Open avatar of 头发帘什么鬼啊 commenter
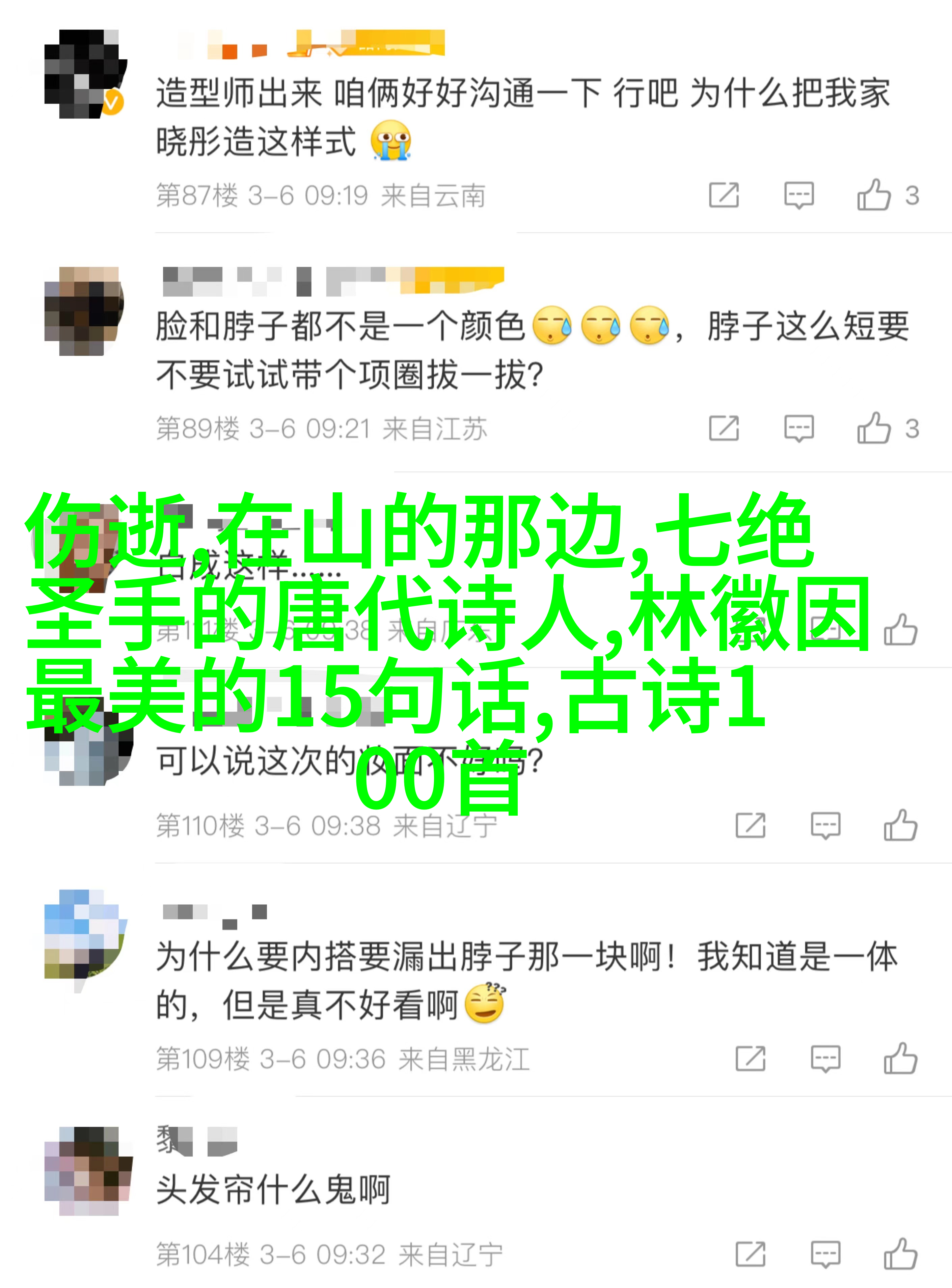 tap(88, 1171)
